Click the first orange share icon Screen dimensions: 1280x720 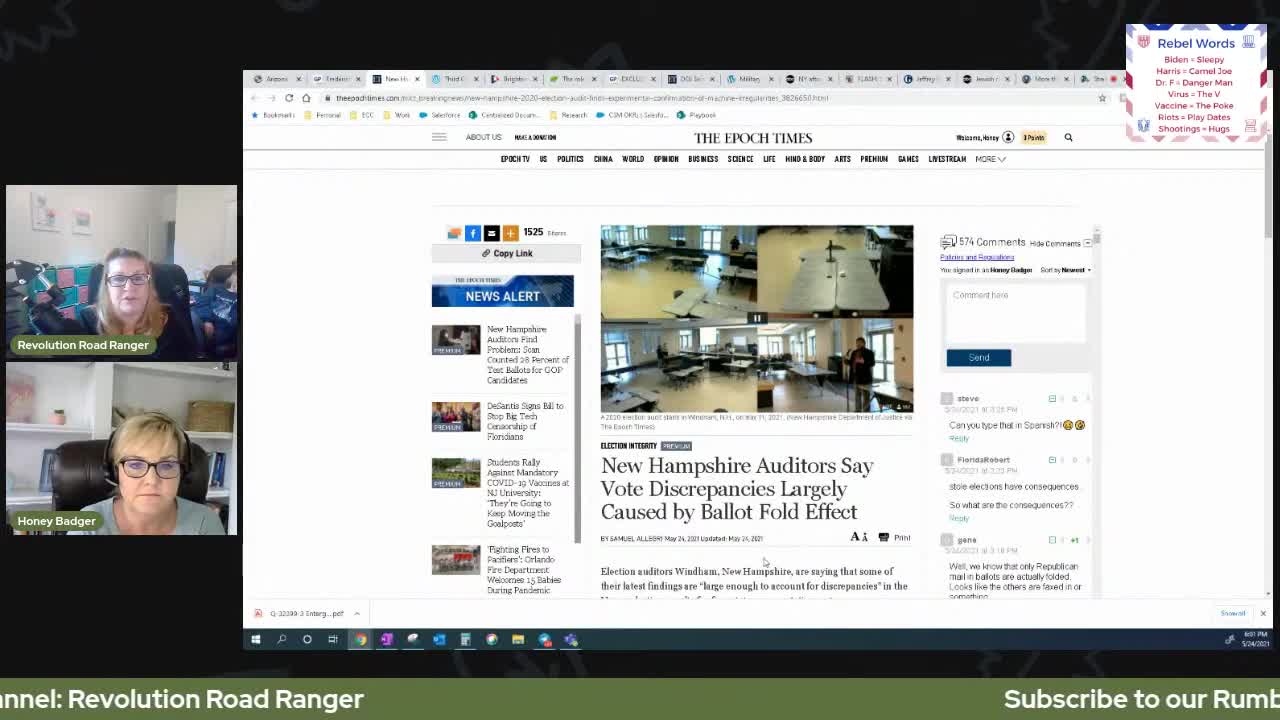[454, 233]
